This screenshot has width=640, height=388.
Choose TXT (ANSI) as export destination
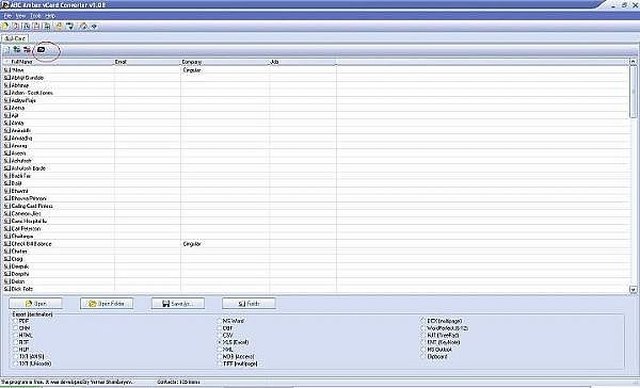pyautogui.click(x=28, y=357)
